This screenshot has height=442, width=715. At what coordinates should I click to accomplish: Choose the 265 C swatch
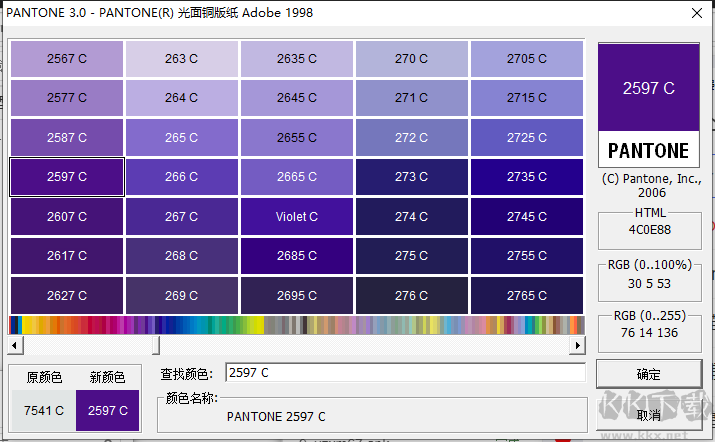click(181, 138)
